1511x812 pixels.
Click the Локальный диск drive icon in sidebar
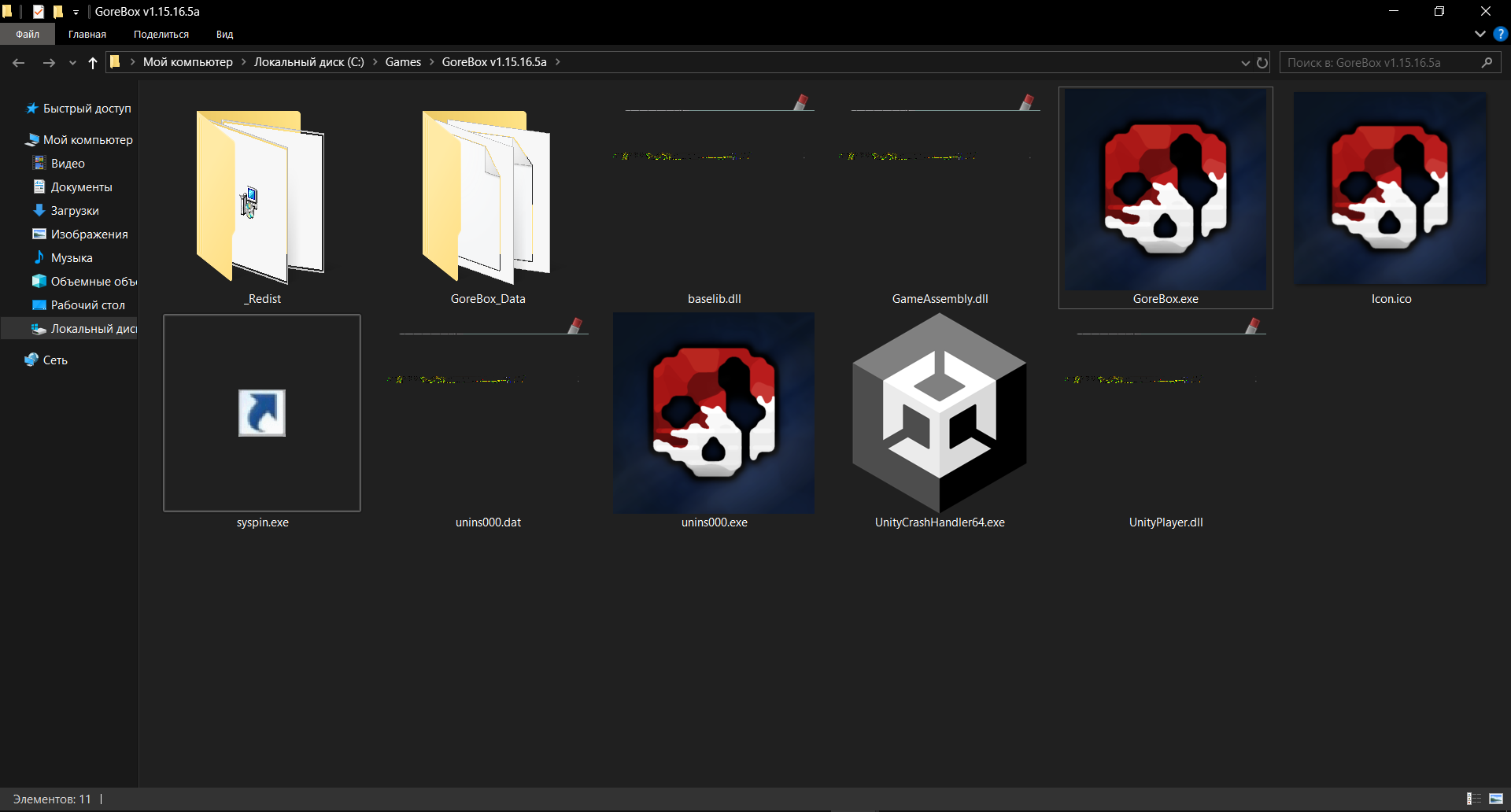[39, 329]
